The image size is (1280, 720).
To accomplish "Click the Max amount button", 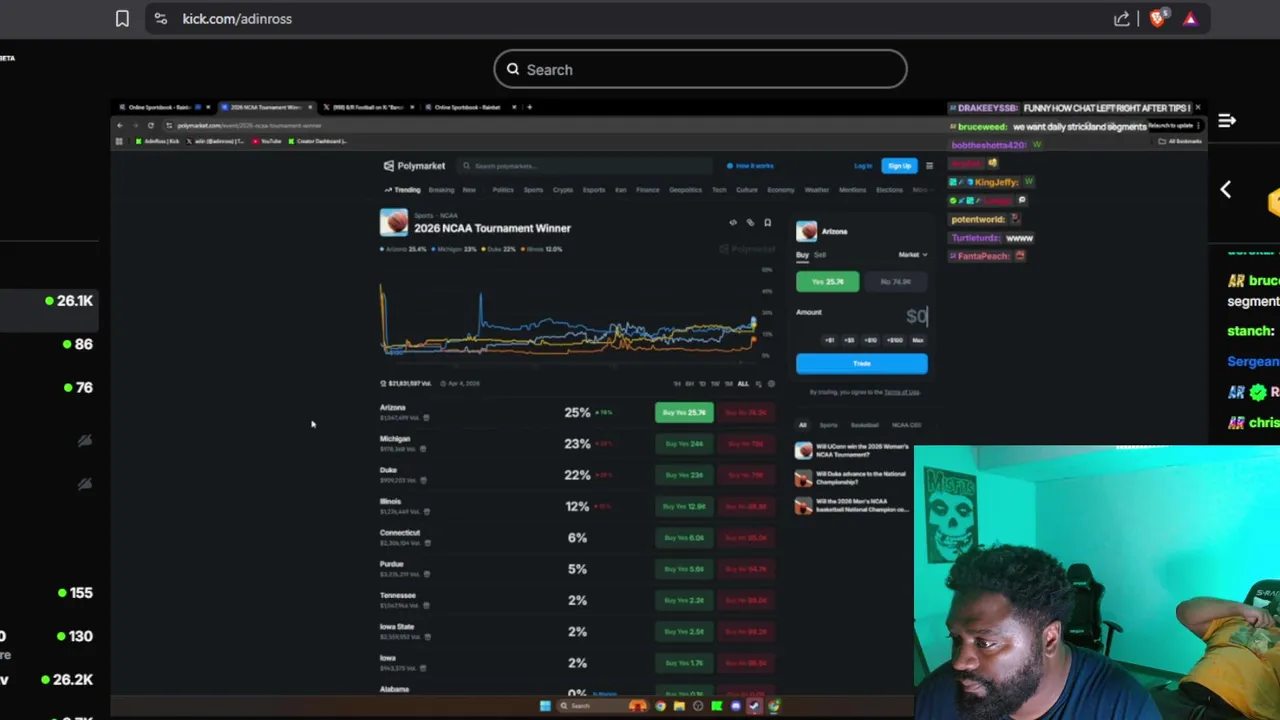I will pos(918,340).
